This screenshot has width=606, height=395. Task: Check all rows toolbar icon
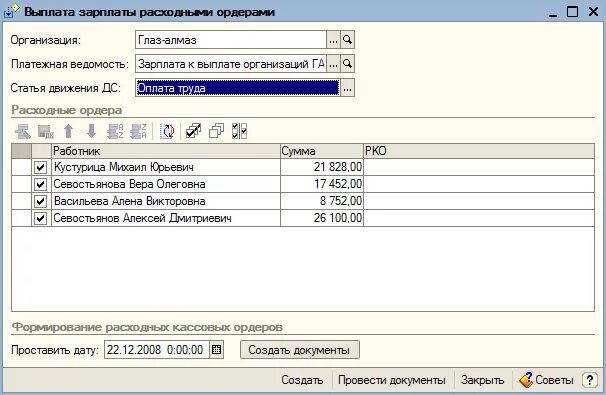point(193,131)
